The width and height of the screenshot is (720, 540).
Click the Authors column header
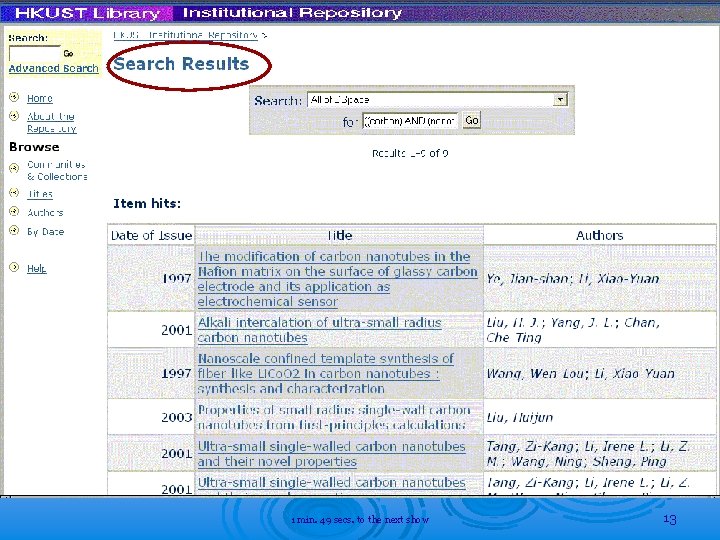pos(600,236)
